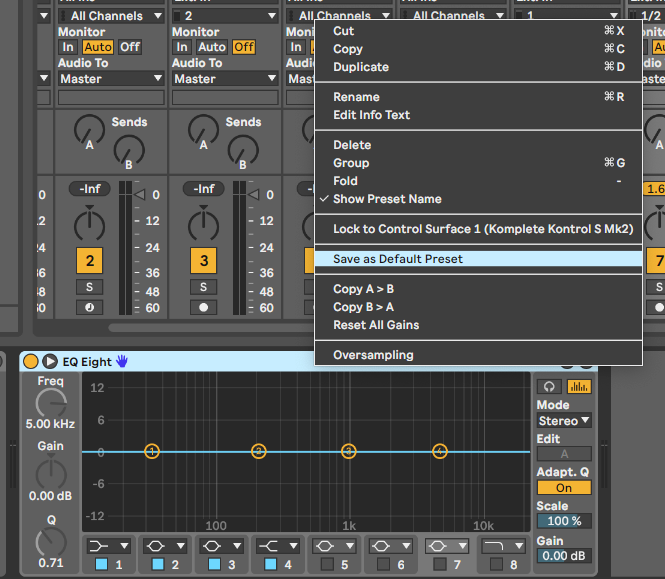Click Send A knob on track 2
This screenshot has width=665, height=579.
point(89,130)
